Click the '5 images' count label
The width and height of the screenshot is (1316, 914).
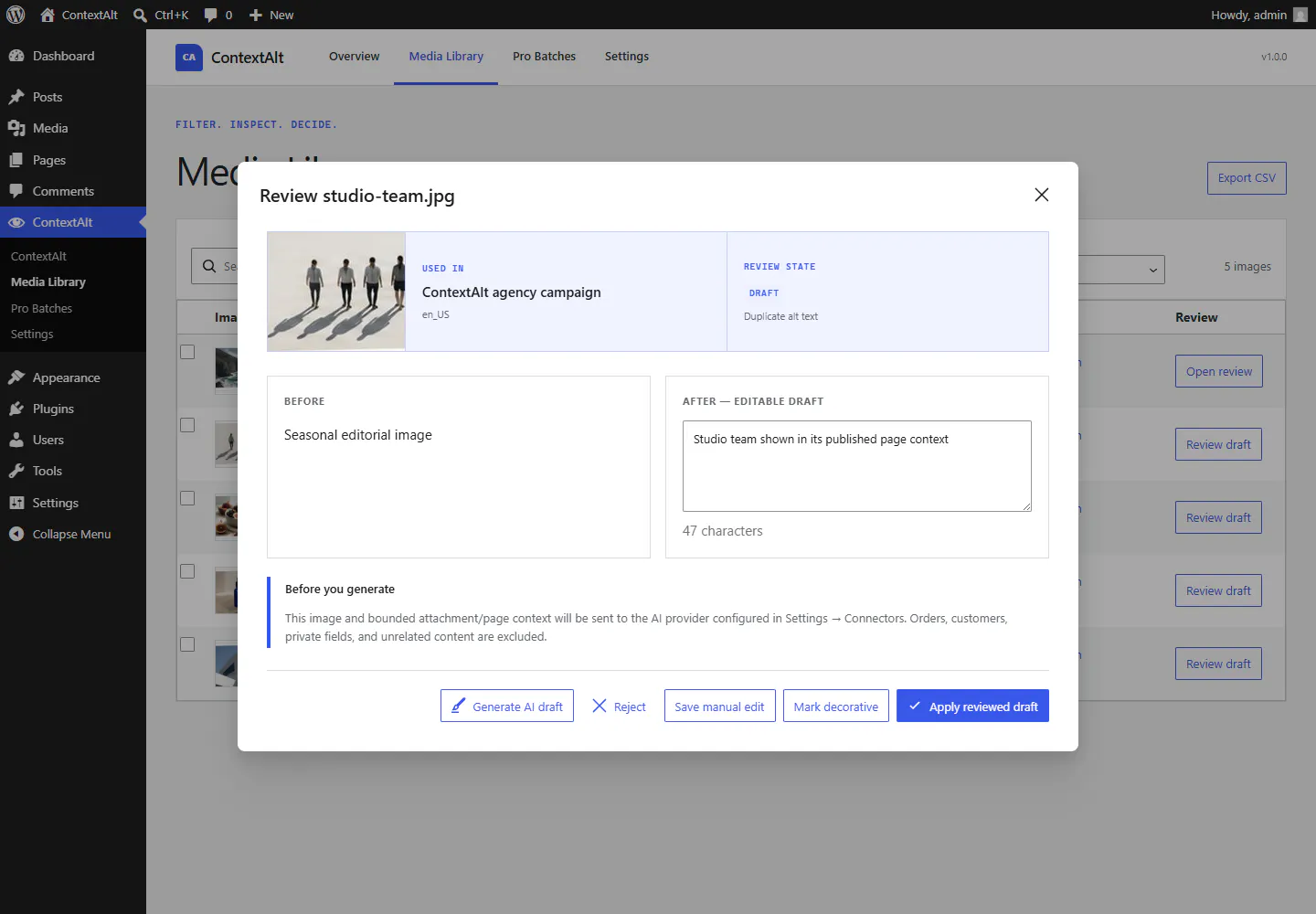click(x=1247, y=267)
